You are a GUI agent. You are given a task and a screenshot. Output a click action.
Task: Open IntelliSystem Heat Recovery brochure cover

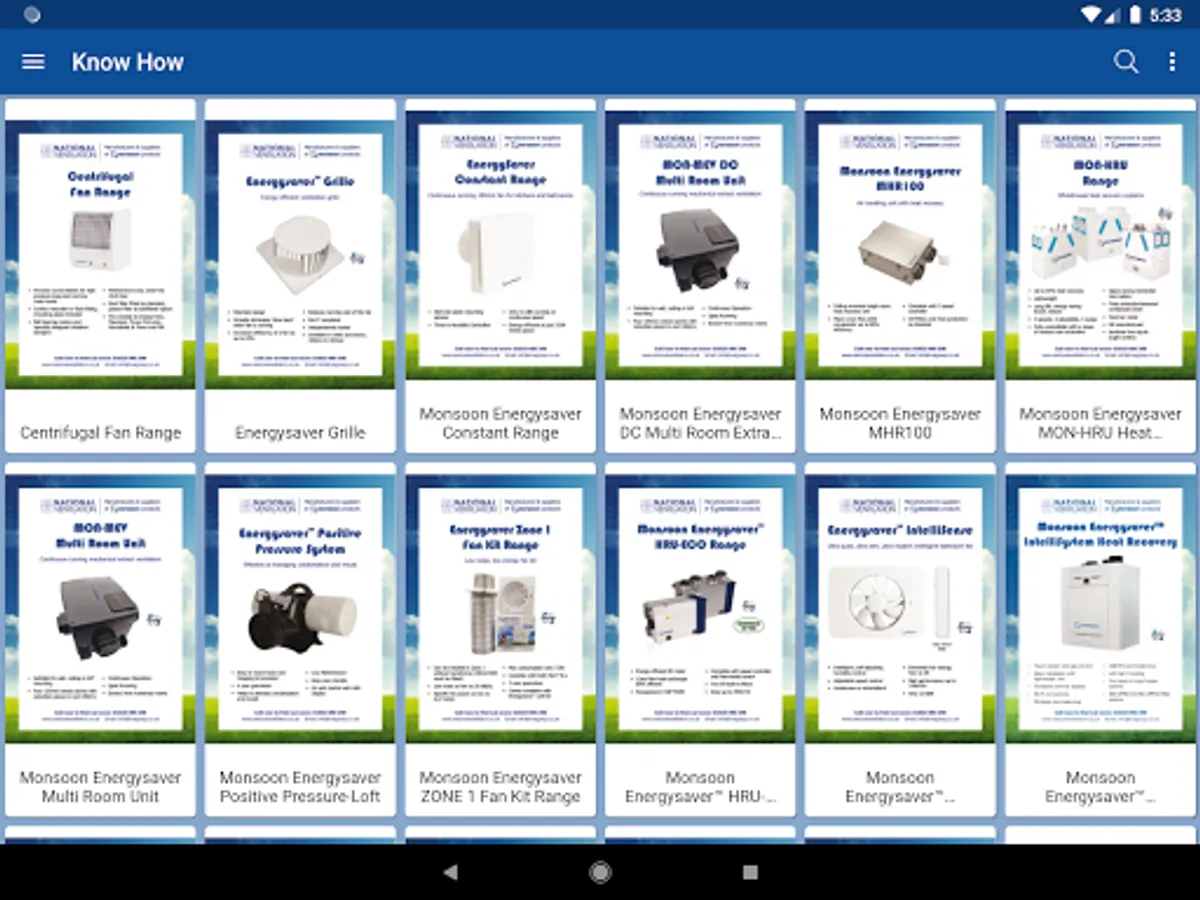pos(1100,608)
